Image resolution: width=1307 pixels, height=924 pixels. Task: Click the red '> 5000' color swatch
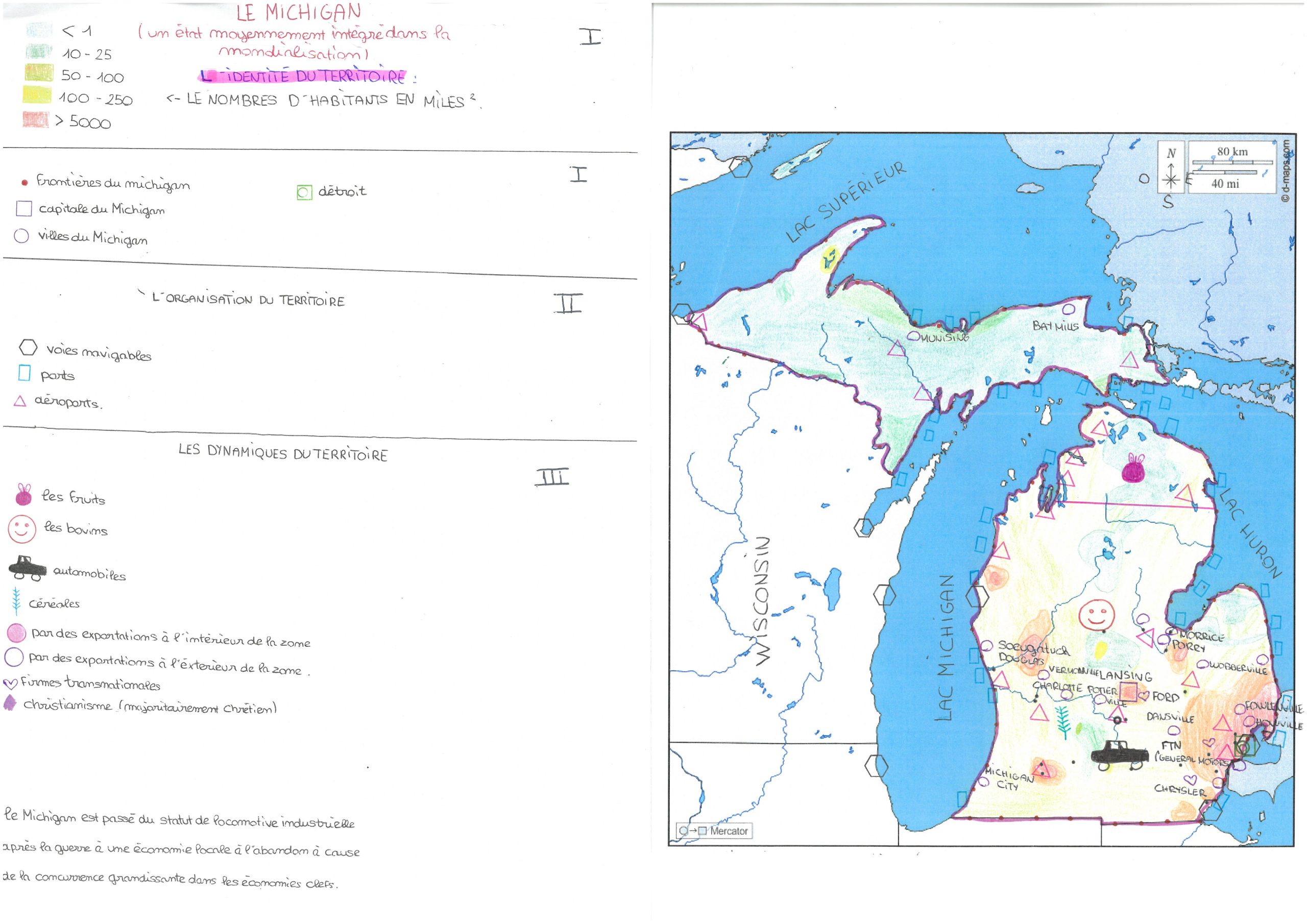click(35, 119)
